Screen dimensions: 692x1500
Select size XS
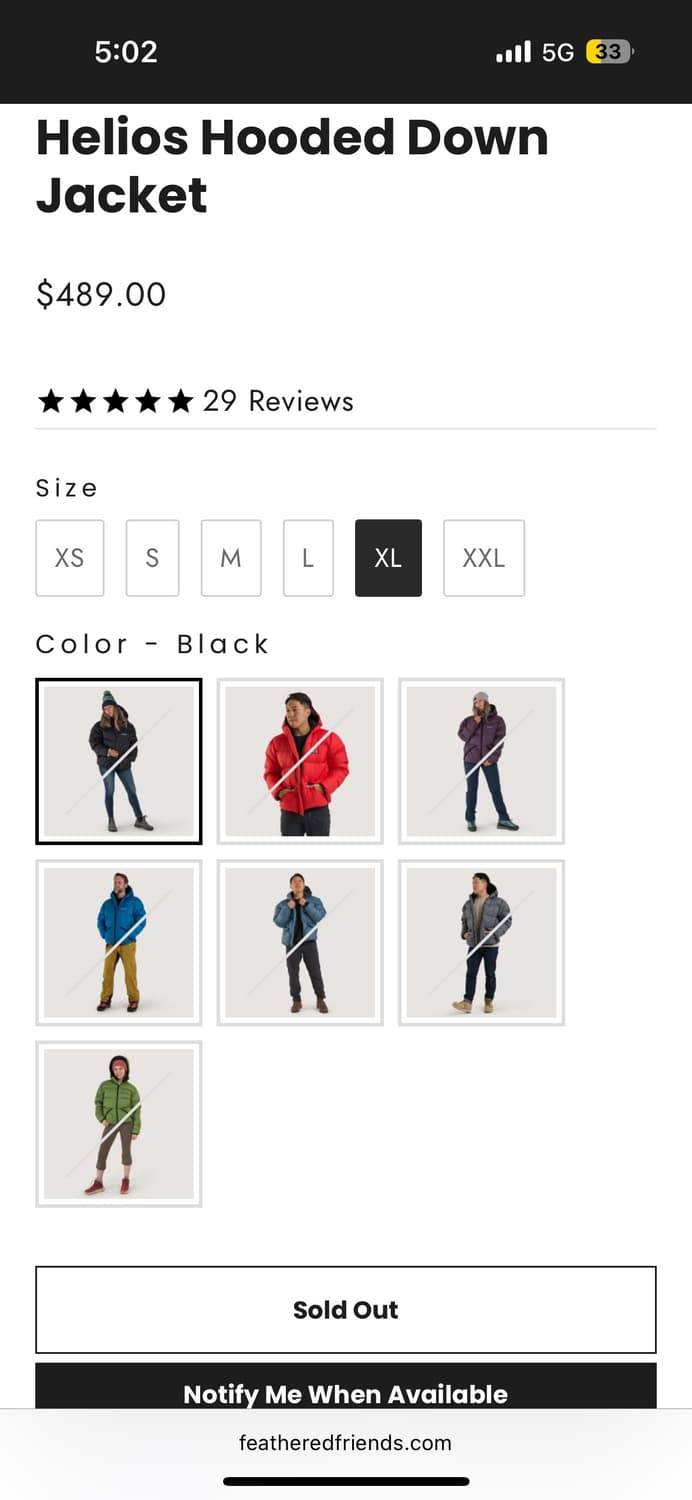click(x=70, y=558)
